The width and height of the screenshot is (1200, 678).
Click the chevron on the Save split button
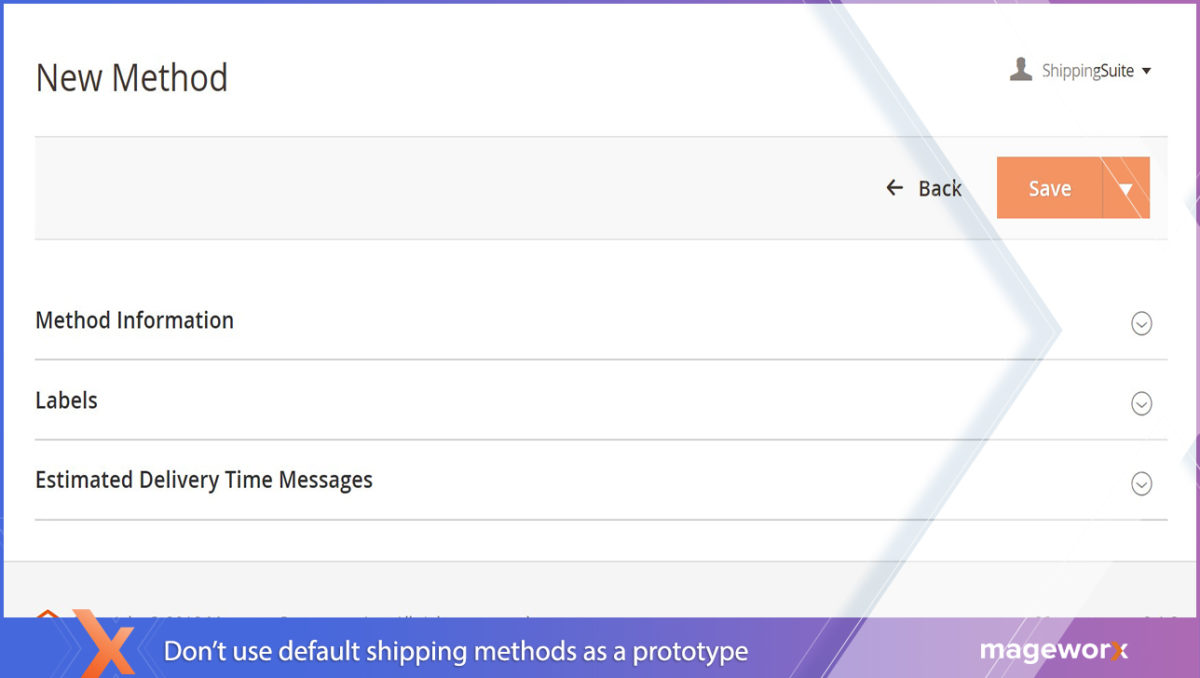pyautogui.click(x=1128, y=188)
